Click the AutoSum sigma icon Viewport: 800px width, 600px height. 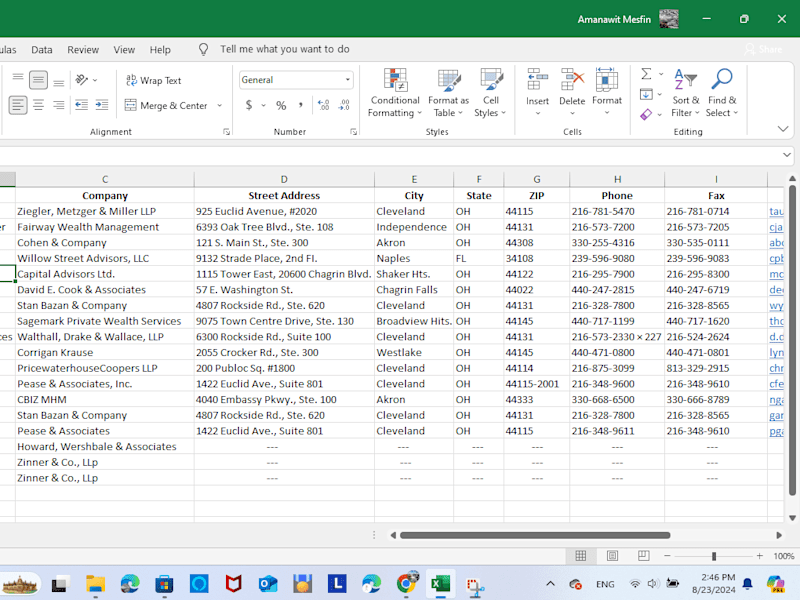(646, 74)
